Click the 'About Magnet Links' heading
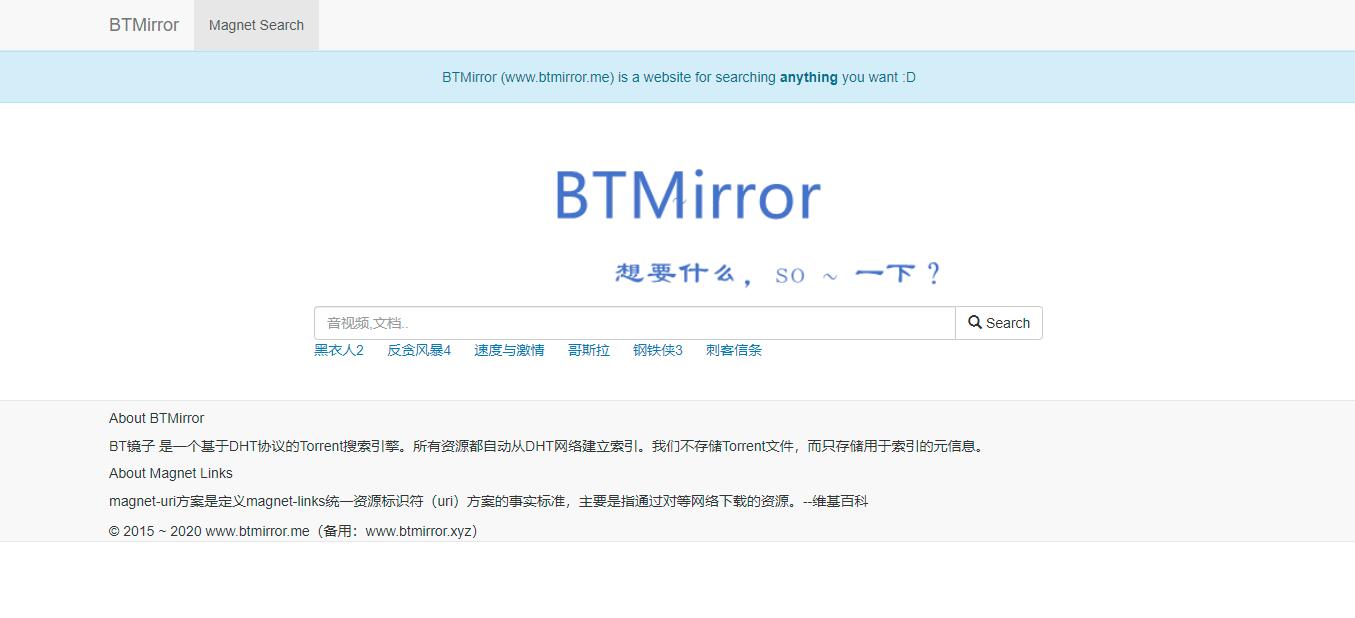The width and height of the screenshot is (1355, 618). [x=171, y=473]
